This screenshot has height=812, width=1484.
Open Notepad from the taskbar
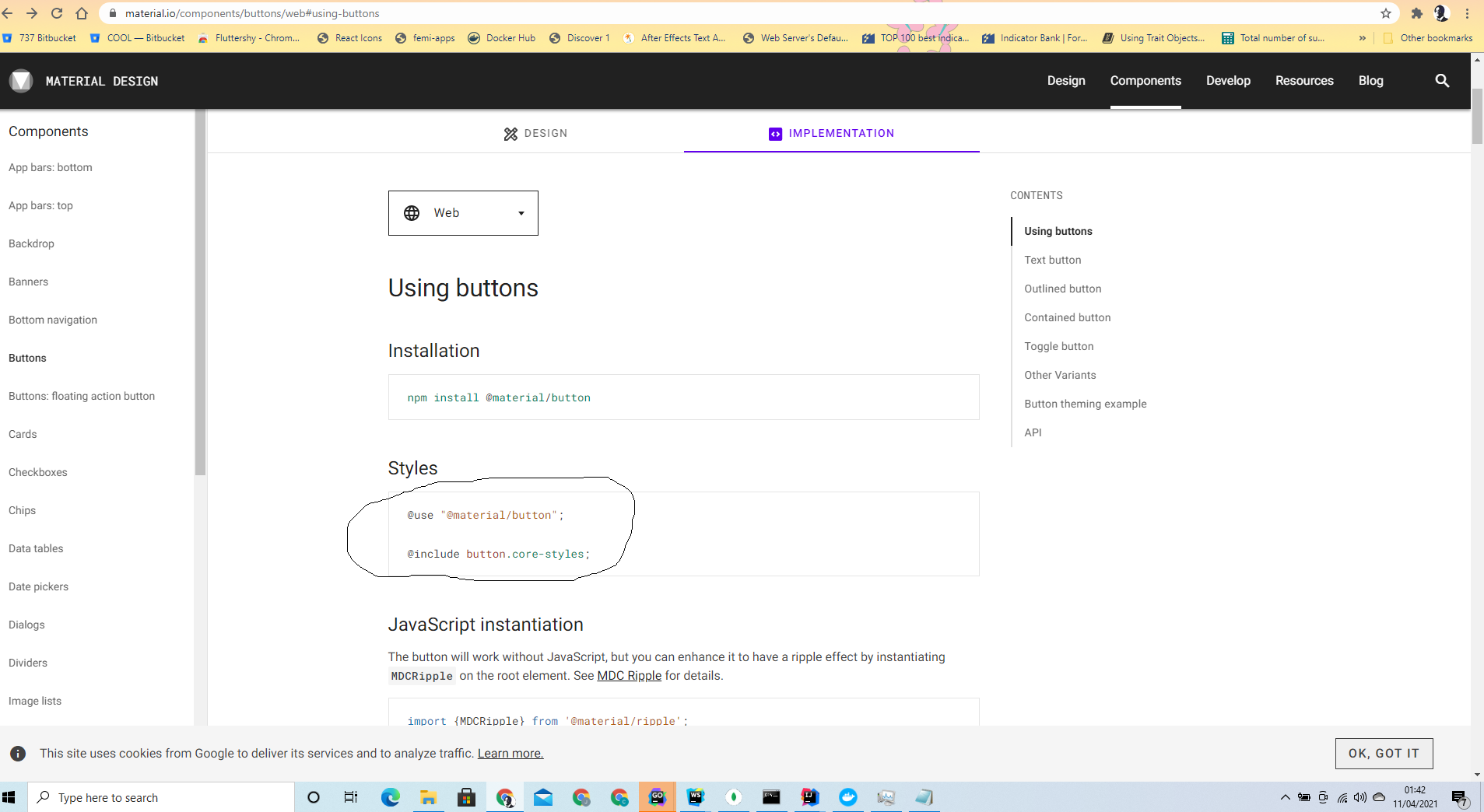click(x=924, y=796)
